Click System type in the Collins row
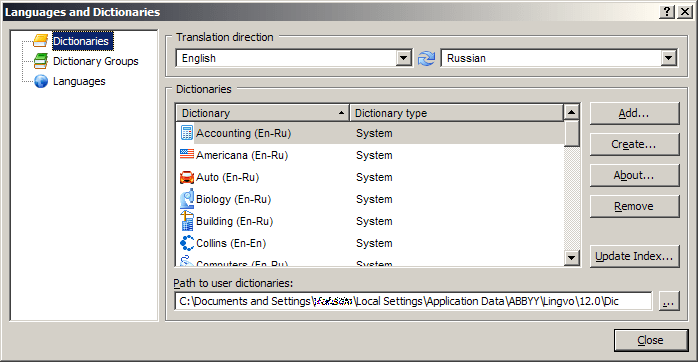Image resolution: width=698 pixels, height=362 pixels. 374,243
